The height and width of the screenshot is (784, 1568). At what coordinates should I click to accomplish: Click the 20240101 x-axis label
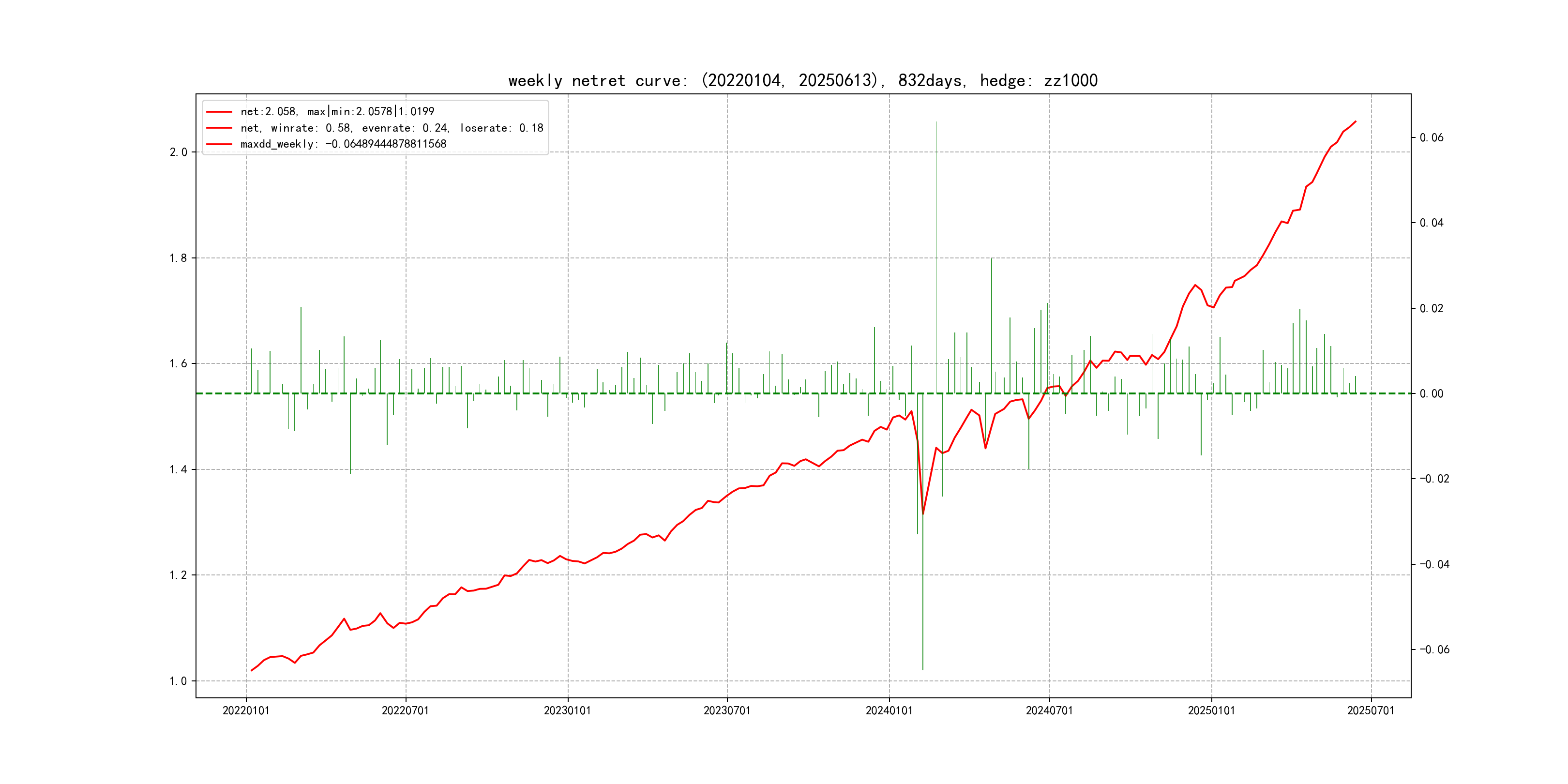click(890, 711)
